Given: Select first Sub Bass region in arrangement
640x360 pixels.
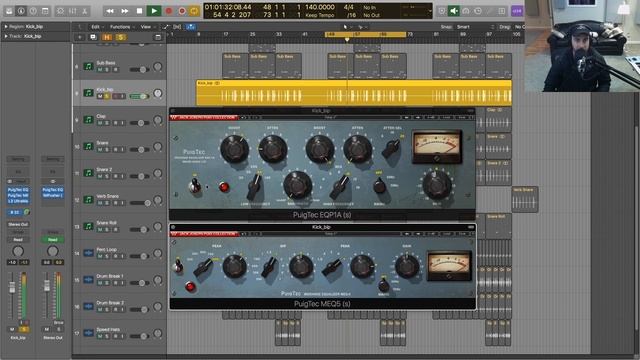Looking at the screenshot, I should [235, 66].
